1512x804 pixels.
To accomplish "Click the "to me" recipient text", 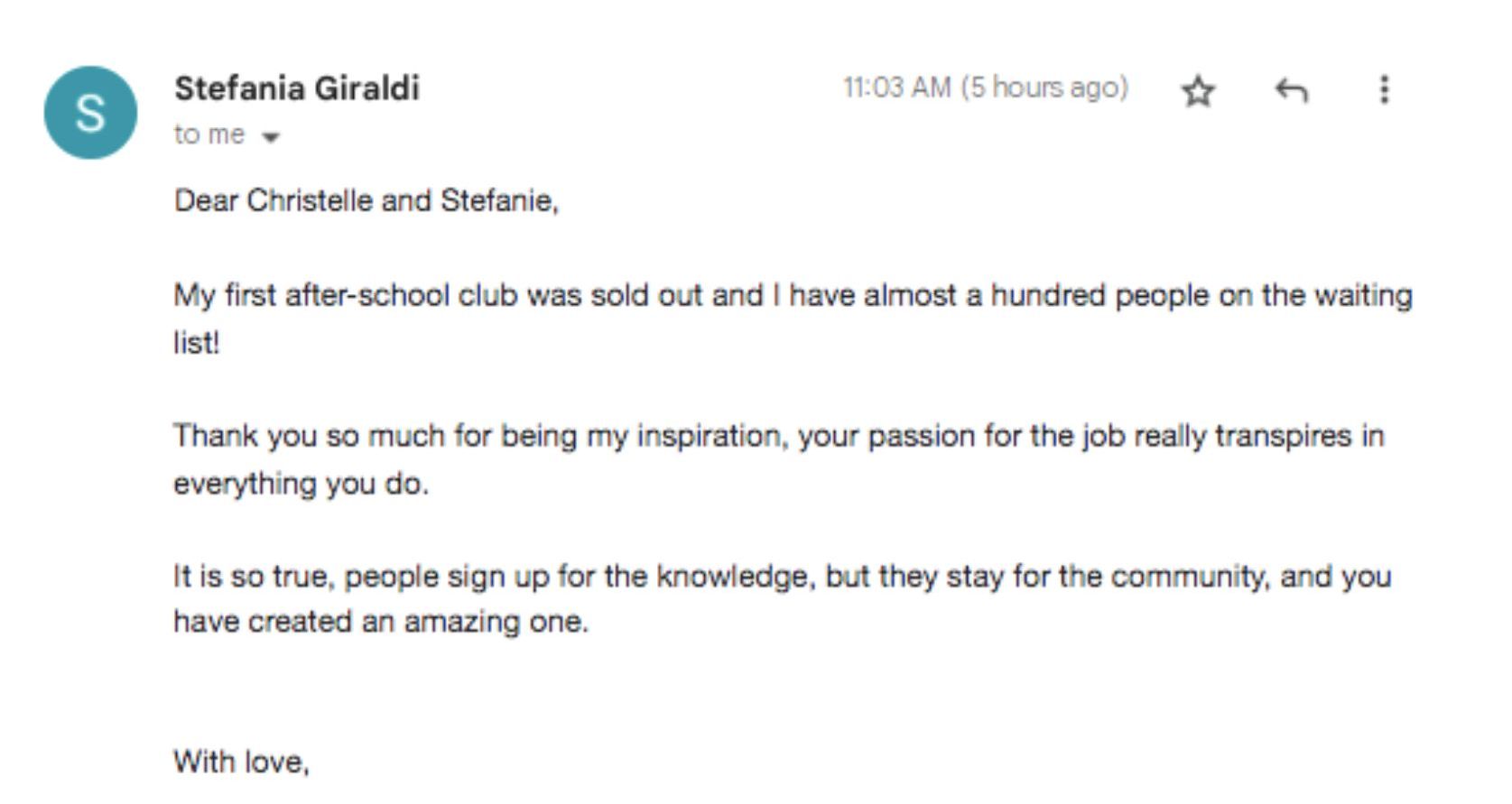I will (209, 134).
